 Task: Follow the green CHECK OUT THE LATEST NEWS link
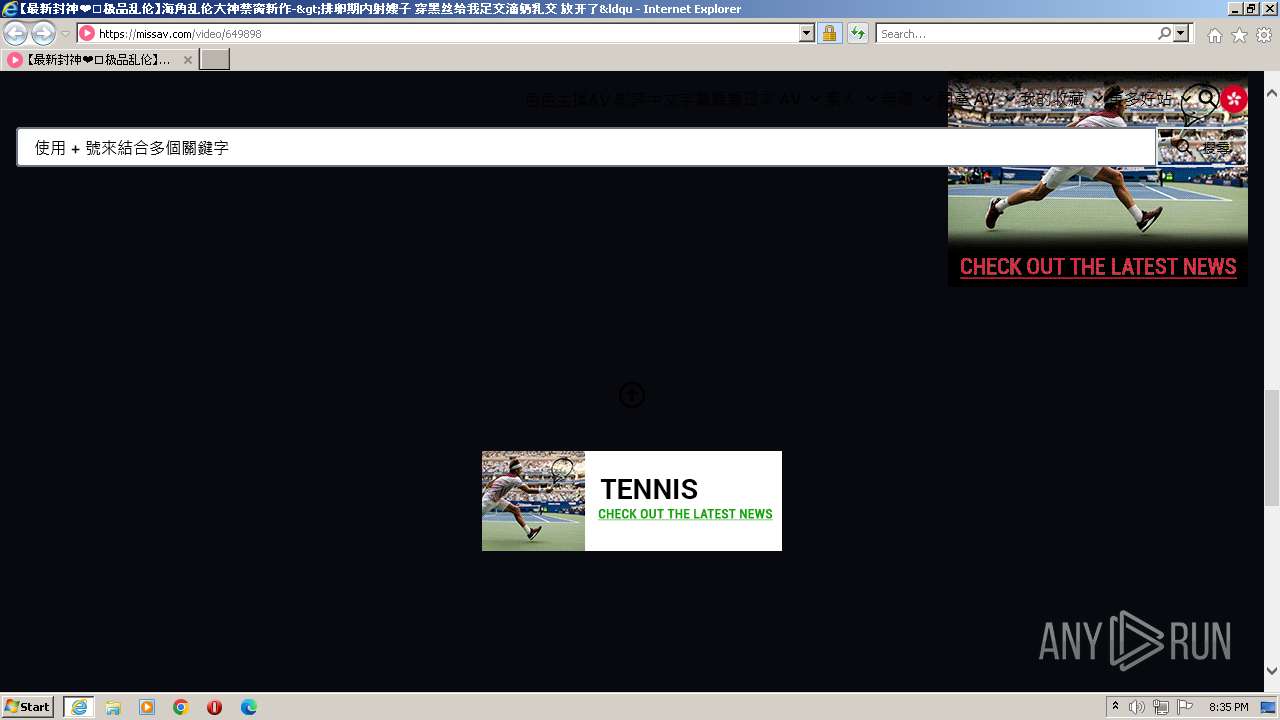[x=685, y=514]
